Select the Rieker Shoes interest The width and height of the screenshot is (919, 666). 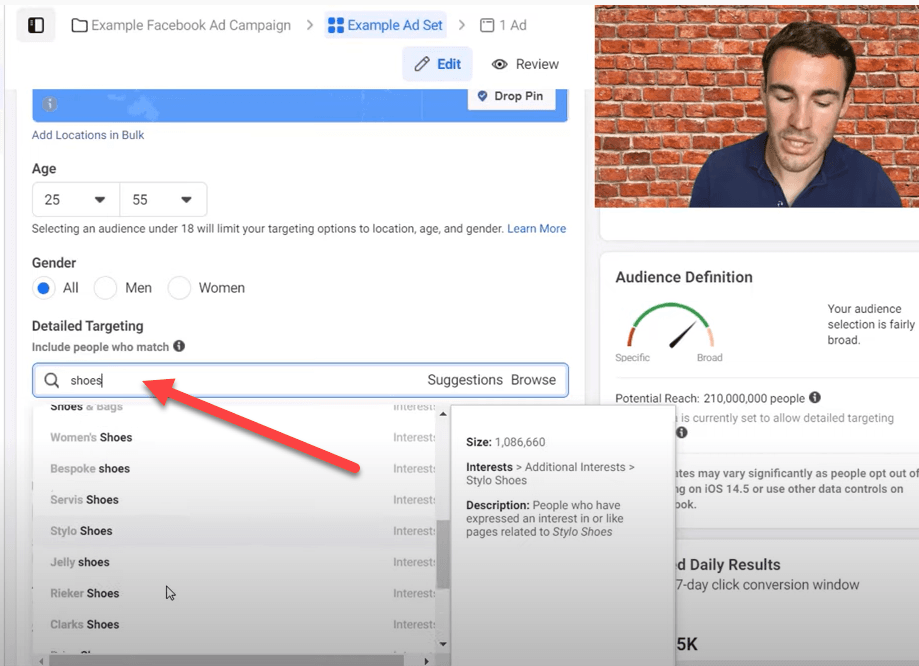(x=234, y=593)
